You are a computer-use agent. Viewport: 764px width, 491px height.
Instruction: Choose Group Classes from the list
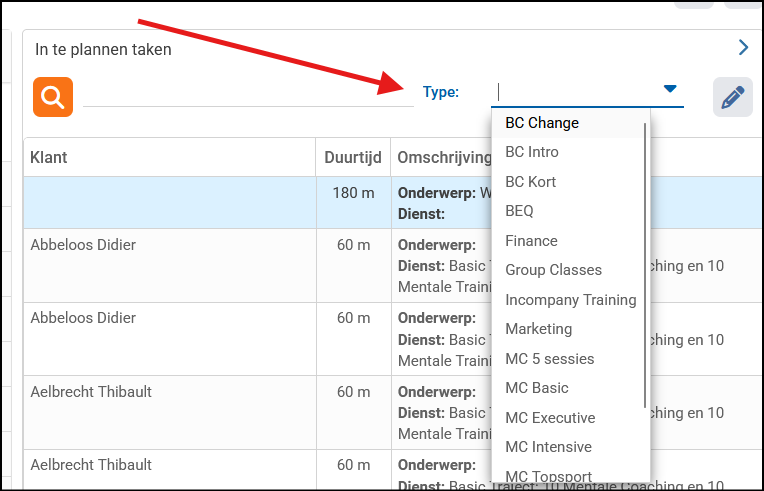pos(553,270)
